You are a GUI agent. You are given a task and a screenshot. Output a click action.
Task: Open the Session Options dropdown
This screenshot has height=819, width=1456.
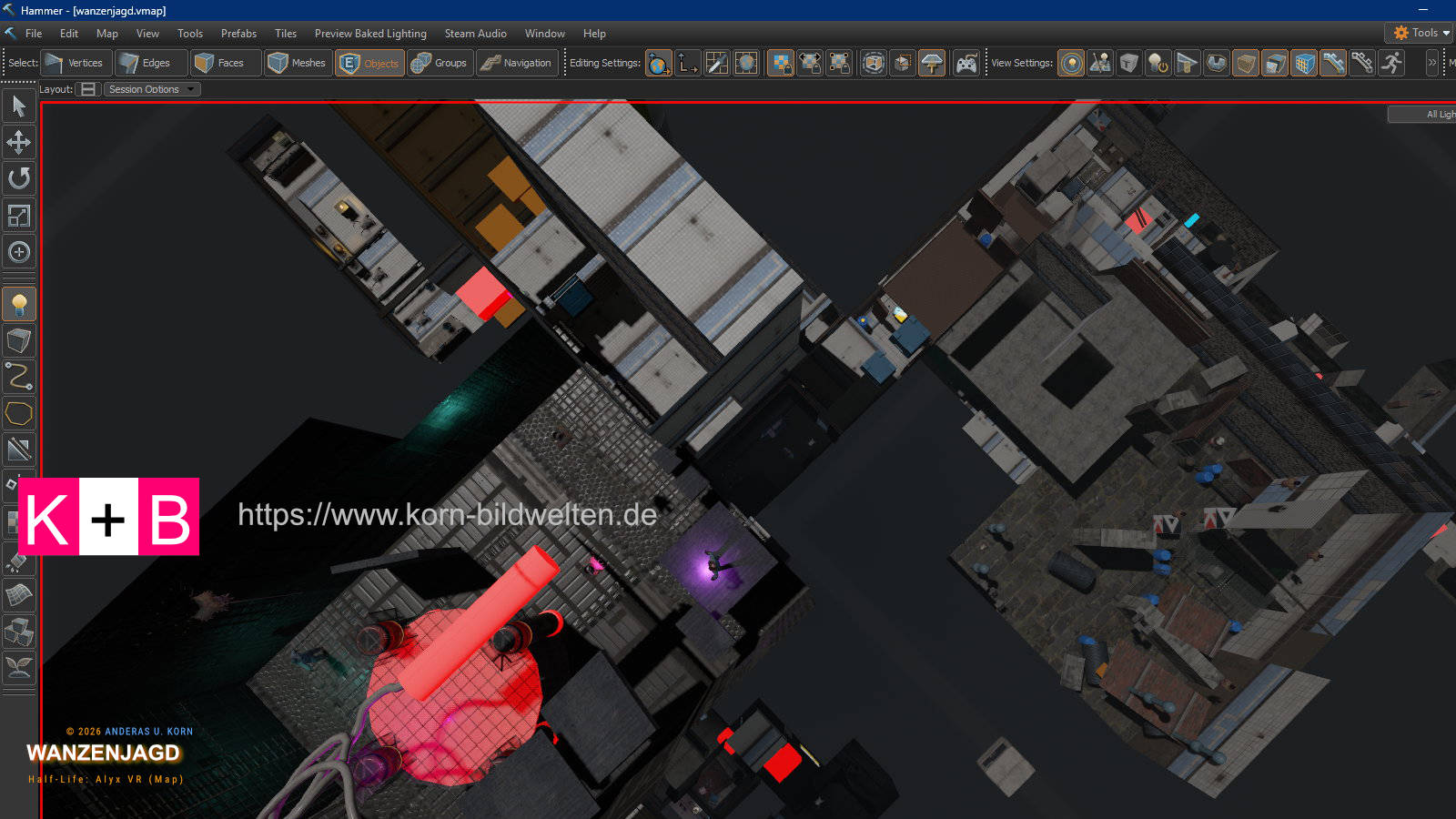(152, 89)
